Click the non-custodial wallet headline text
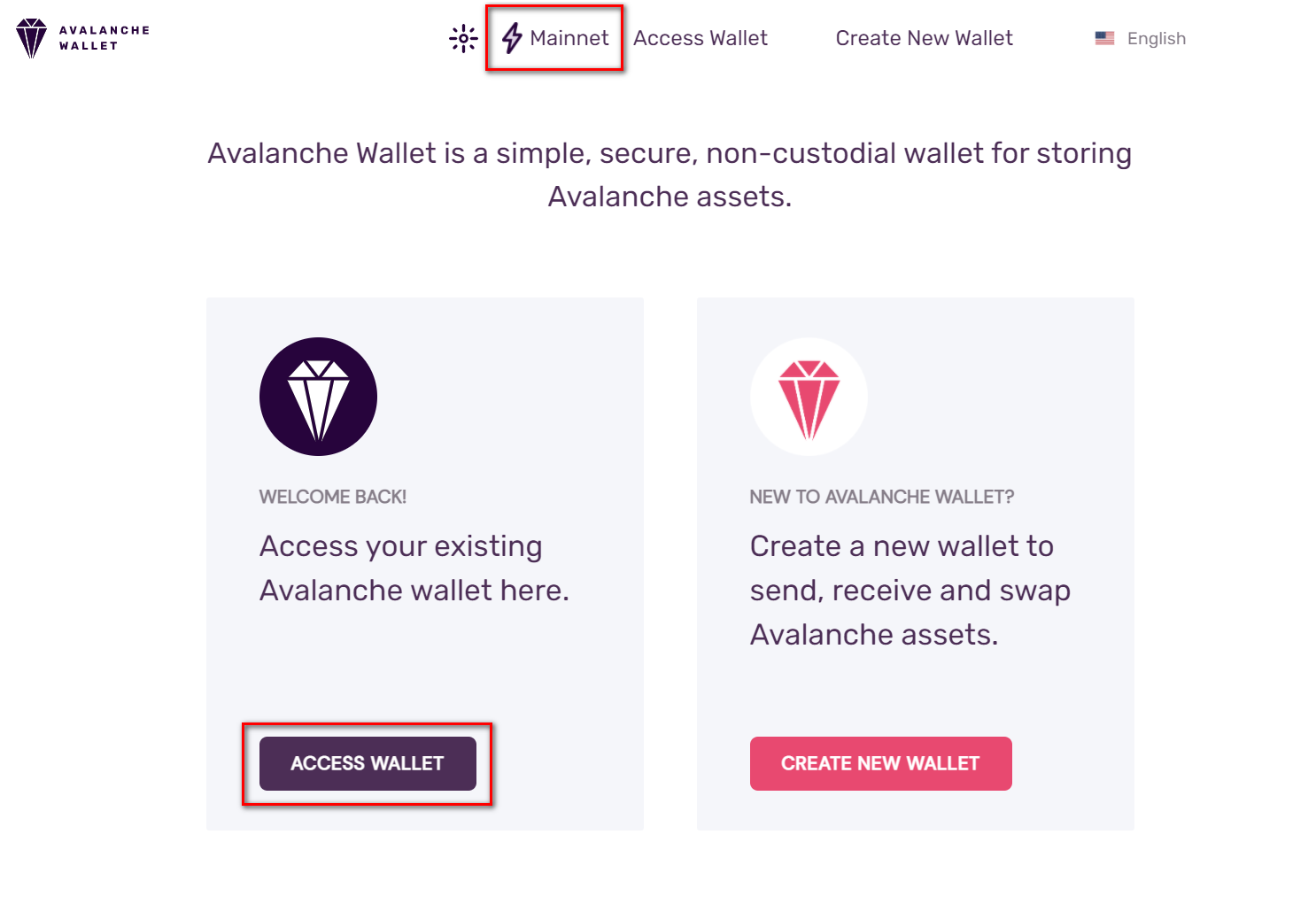Viewport: 1316px width, 904px height. (x=670, y=153)
